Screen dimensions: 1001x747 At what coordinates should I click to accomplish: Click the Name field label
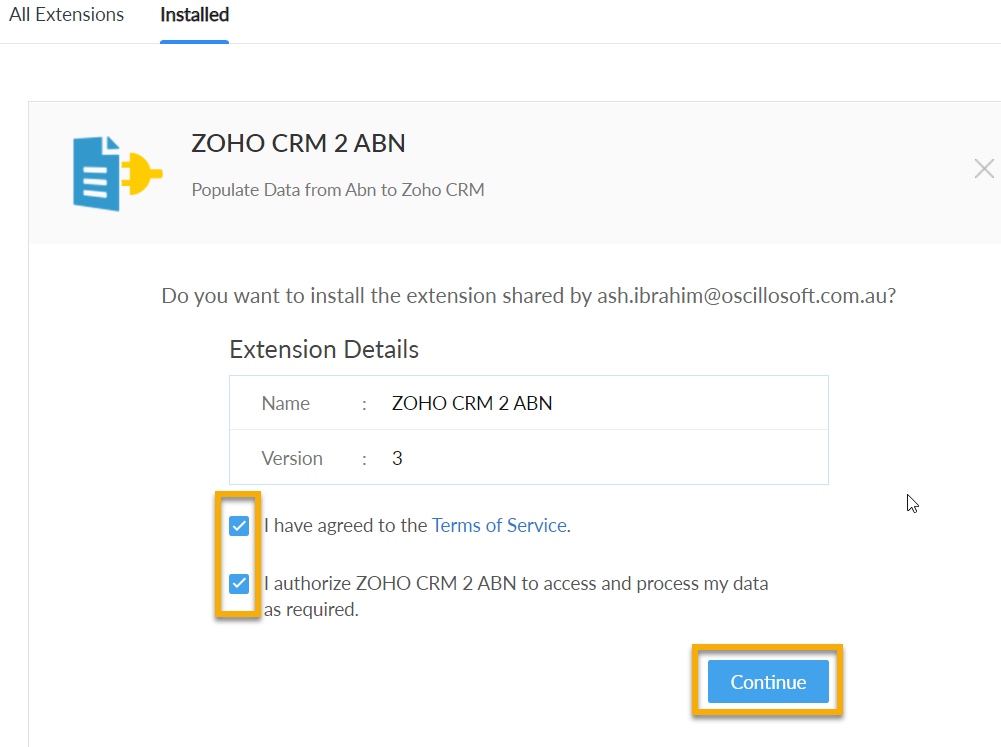[x=285, y=403]
